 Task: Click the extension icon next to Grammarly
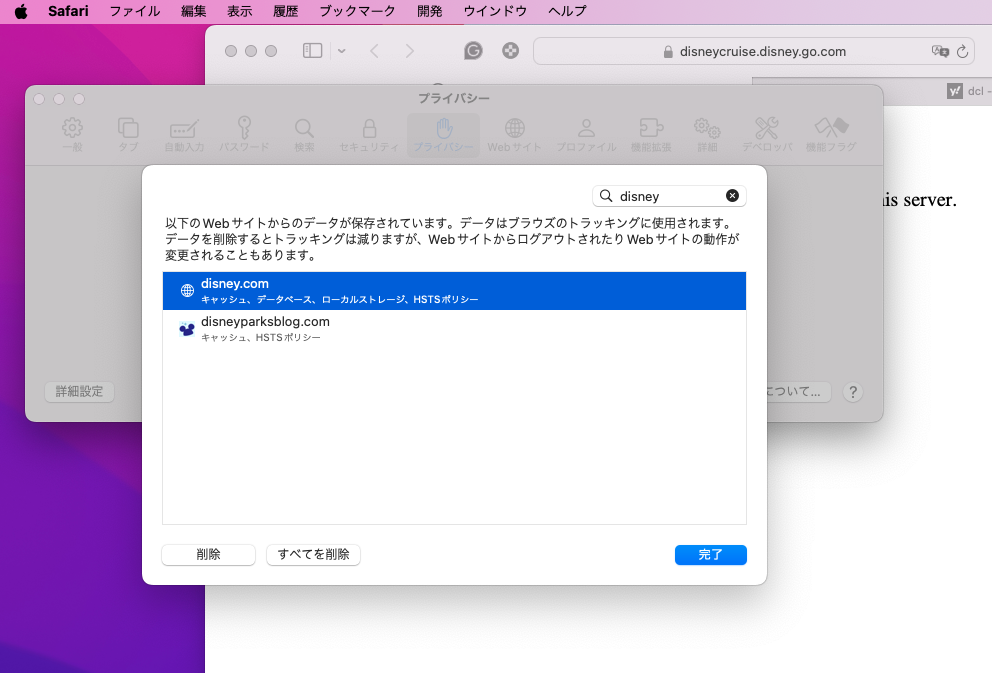point(510,51)
